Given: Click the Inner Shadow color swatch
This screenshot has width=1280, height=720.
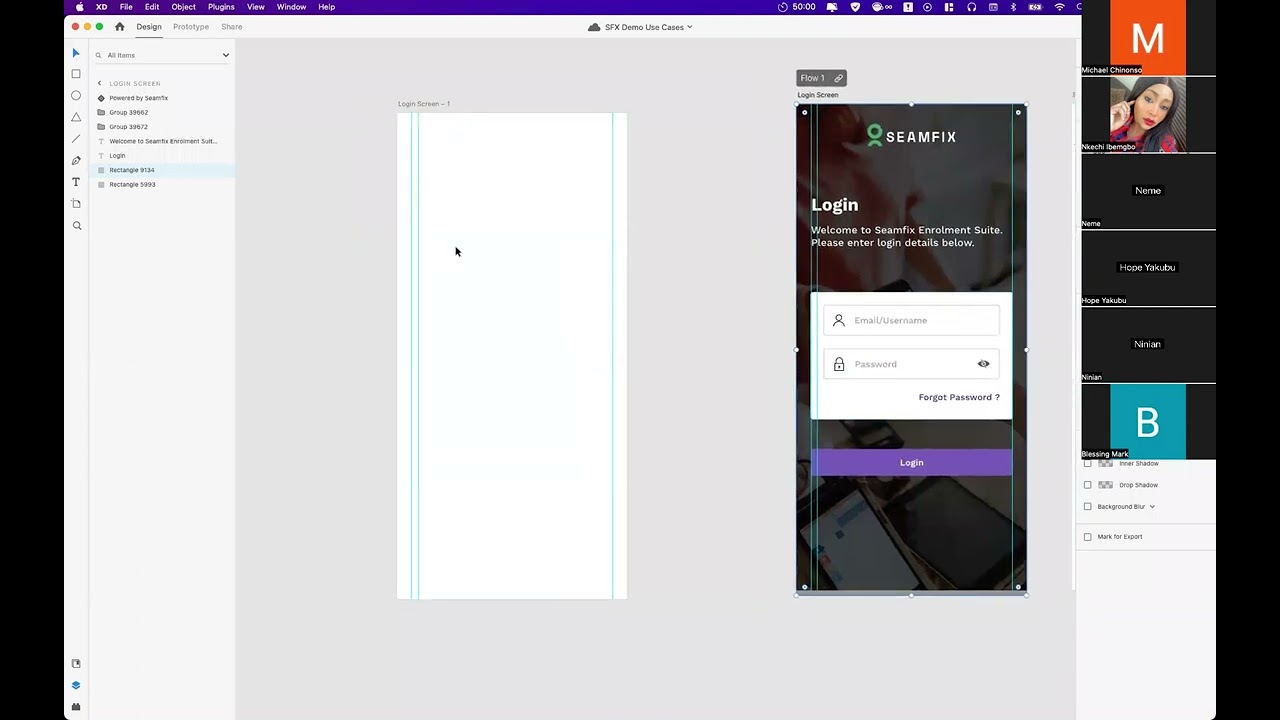Looking at the screenshot, I should coord(1105,464).
